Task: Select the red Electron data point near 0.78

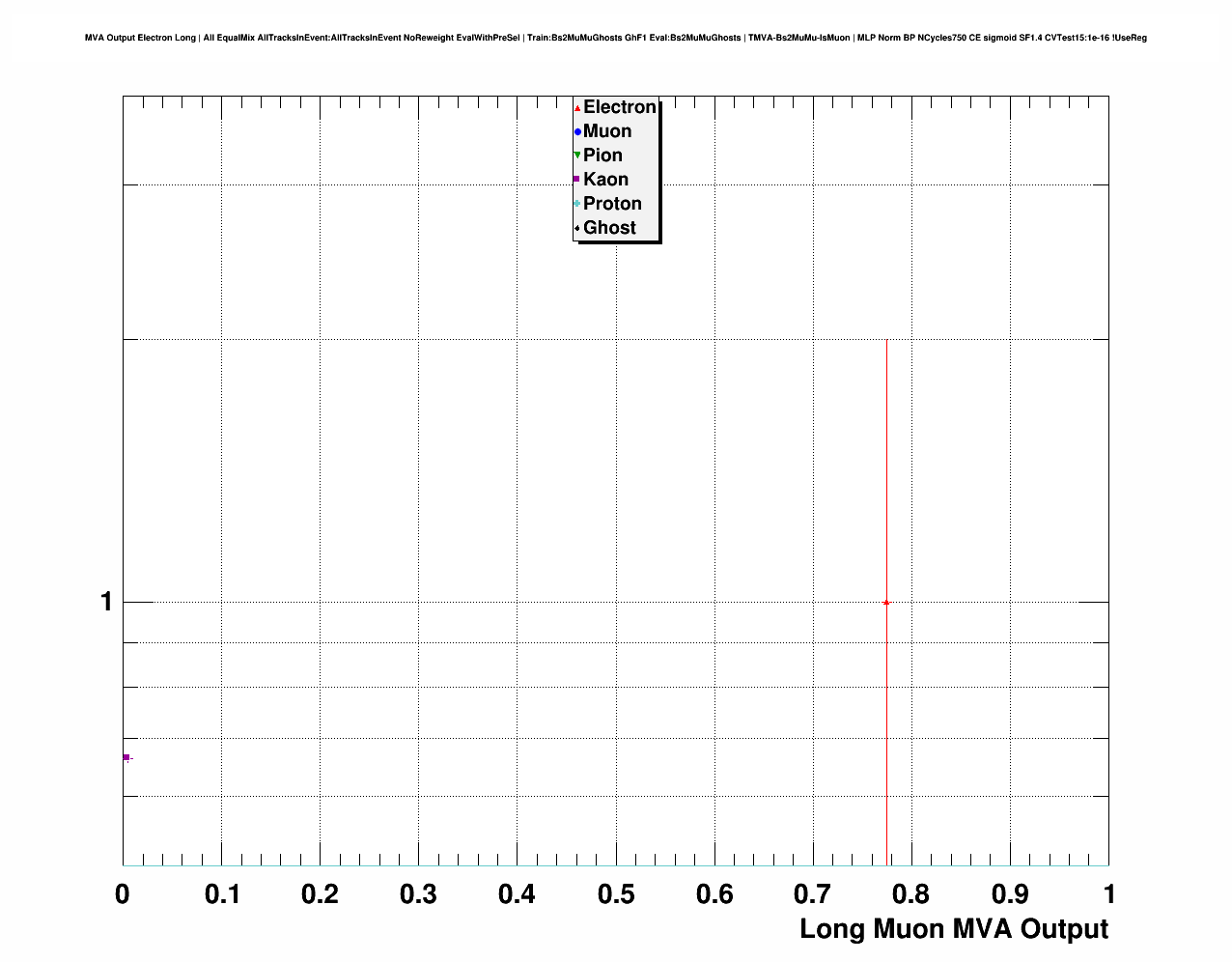Action: point(886,602)
